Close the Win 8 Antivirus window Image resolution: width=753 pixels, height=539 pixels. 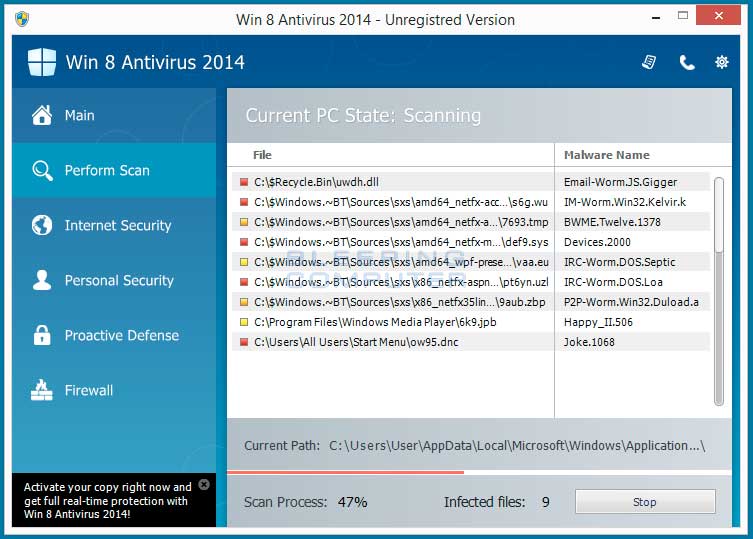pyautogui.click(x=718, y=15)
